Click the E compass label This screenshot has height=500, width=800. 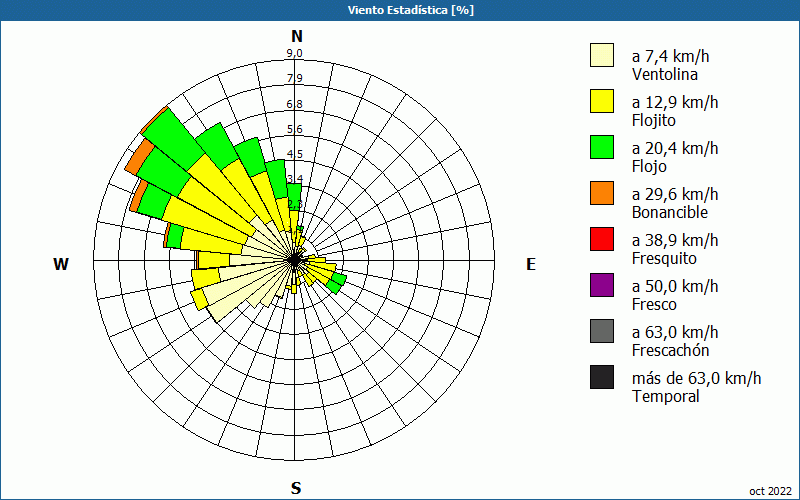tap(531, 264)
